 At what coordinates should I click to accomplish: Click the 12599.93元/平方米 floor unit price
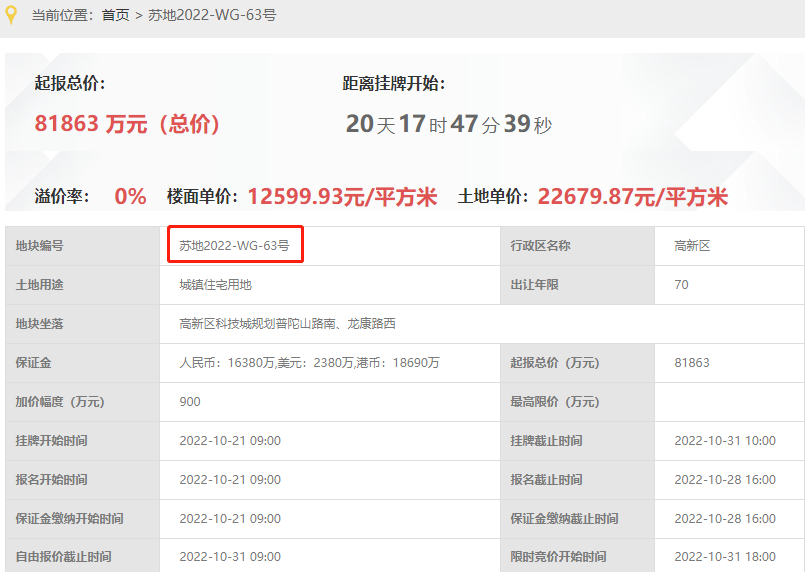(342, 196)
